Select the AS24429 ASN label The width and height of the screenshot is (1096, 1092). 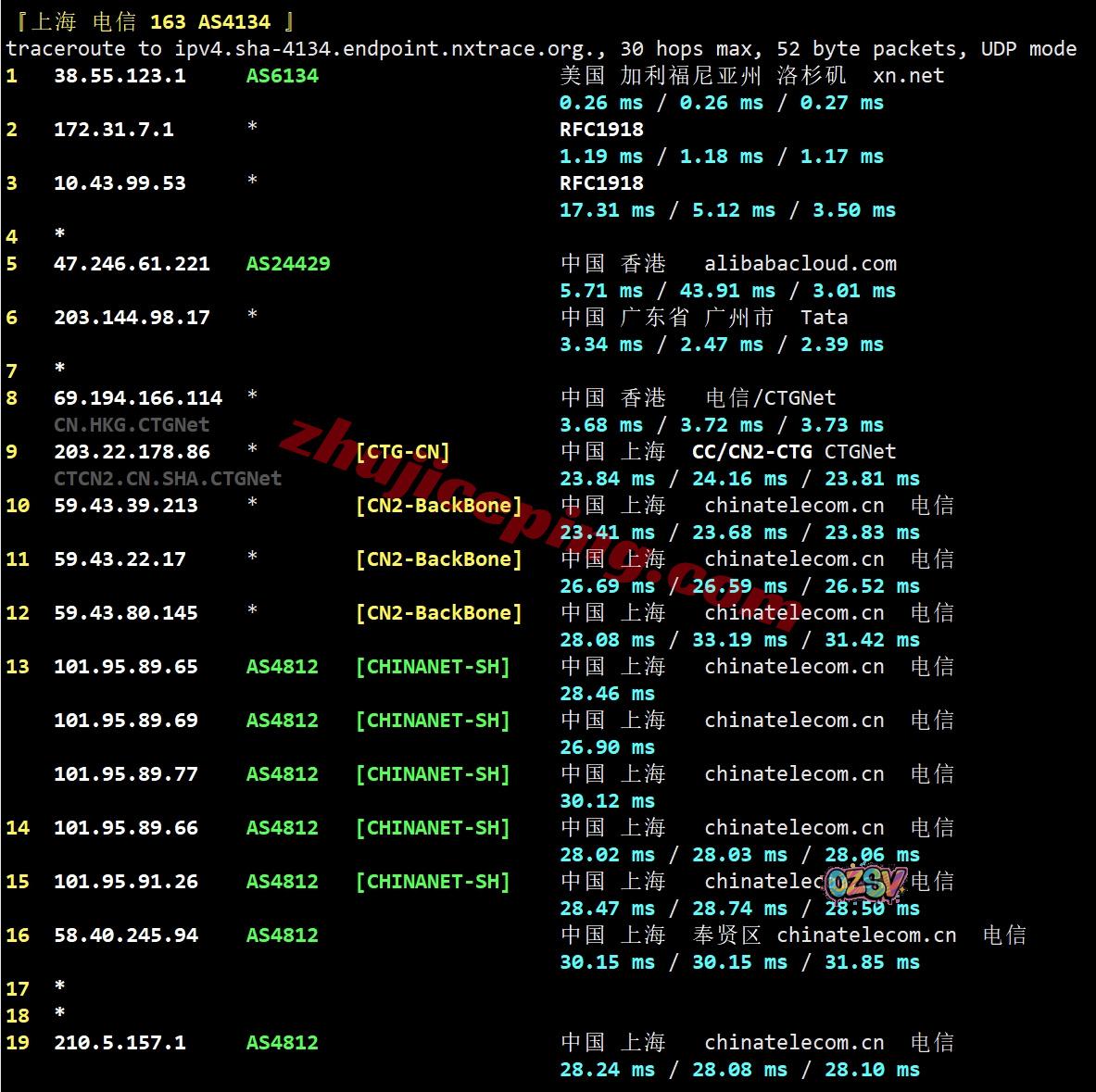point(287,264)
